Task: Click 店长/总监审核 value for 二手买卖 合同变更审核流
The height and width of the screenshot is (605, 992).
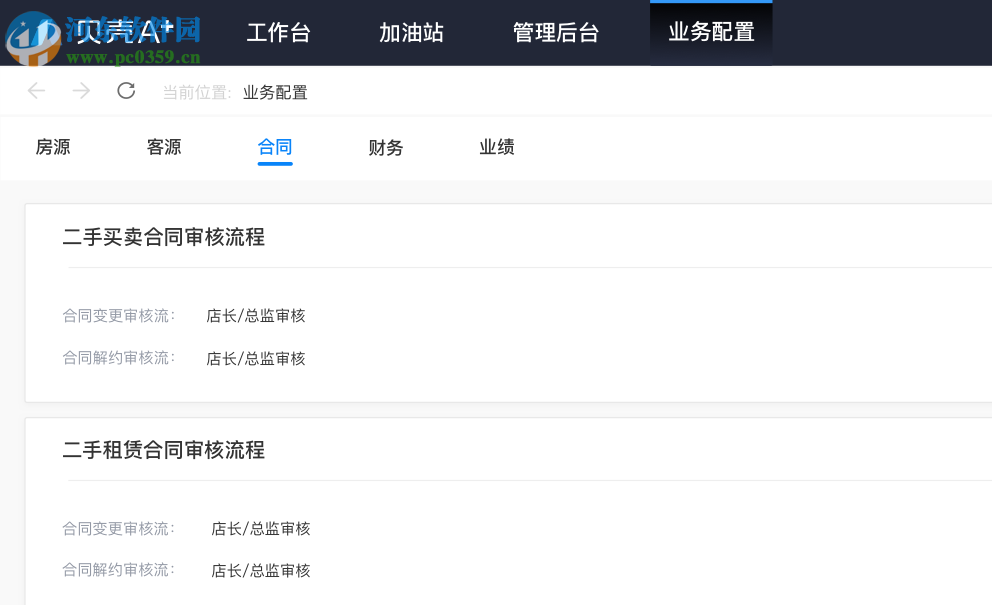Action: click(256, 316)
